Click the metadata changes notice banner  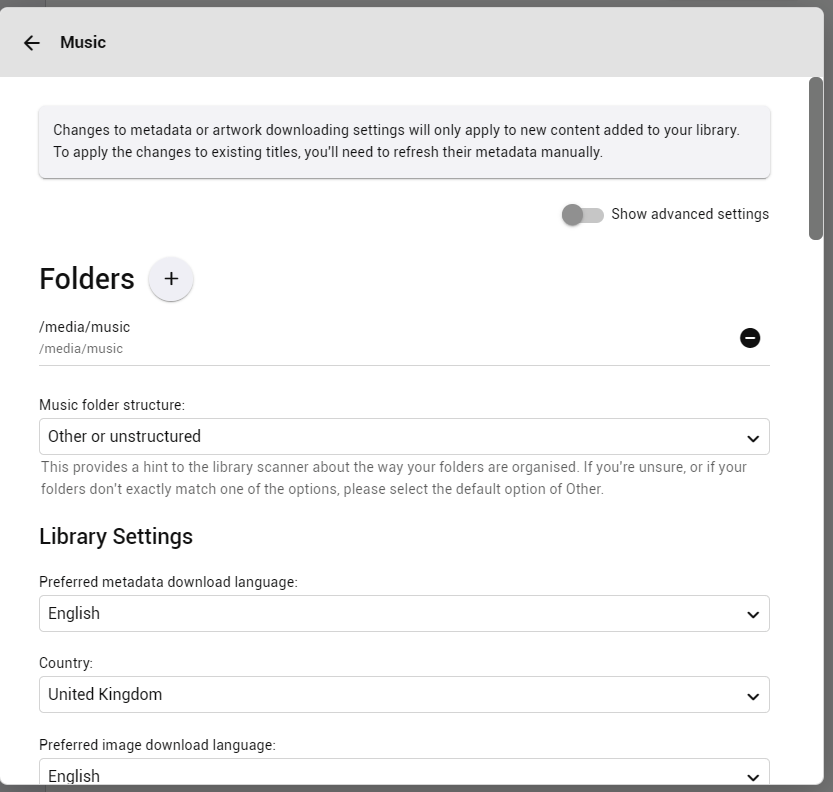pos(404,142)
